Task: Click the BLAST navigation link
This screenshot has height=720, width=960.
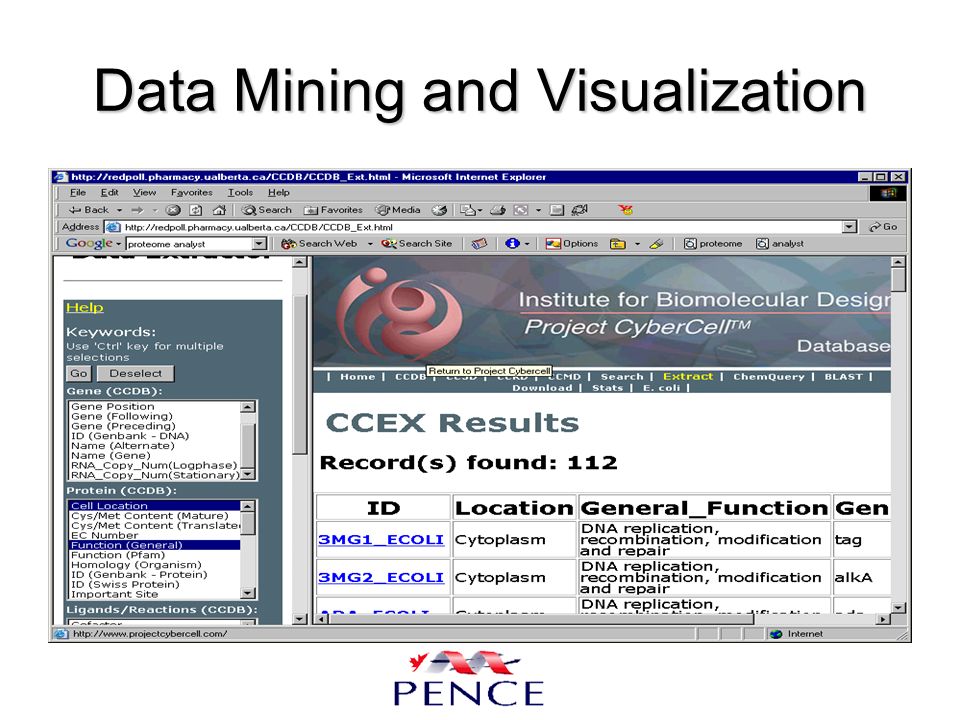Action: coord(843,377)
